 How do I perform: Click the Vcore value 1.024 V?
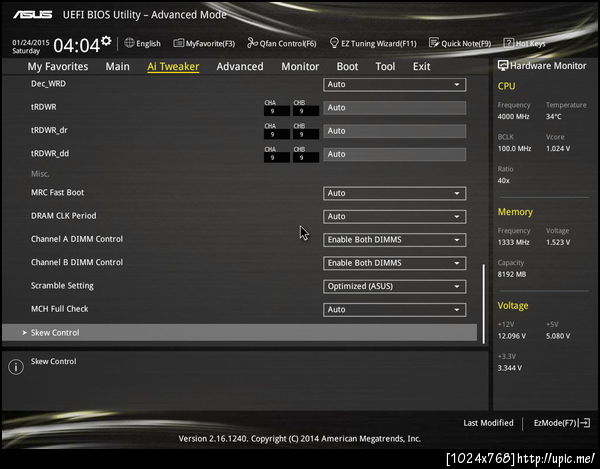point(558,148)
